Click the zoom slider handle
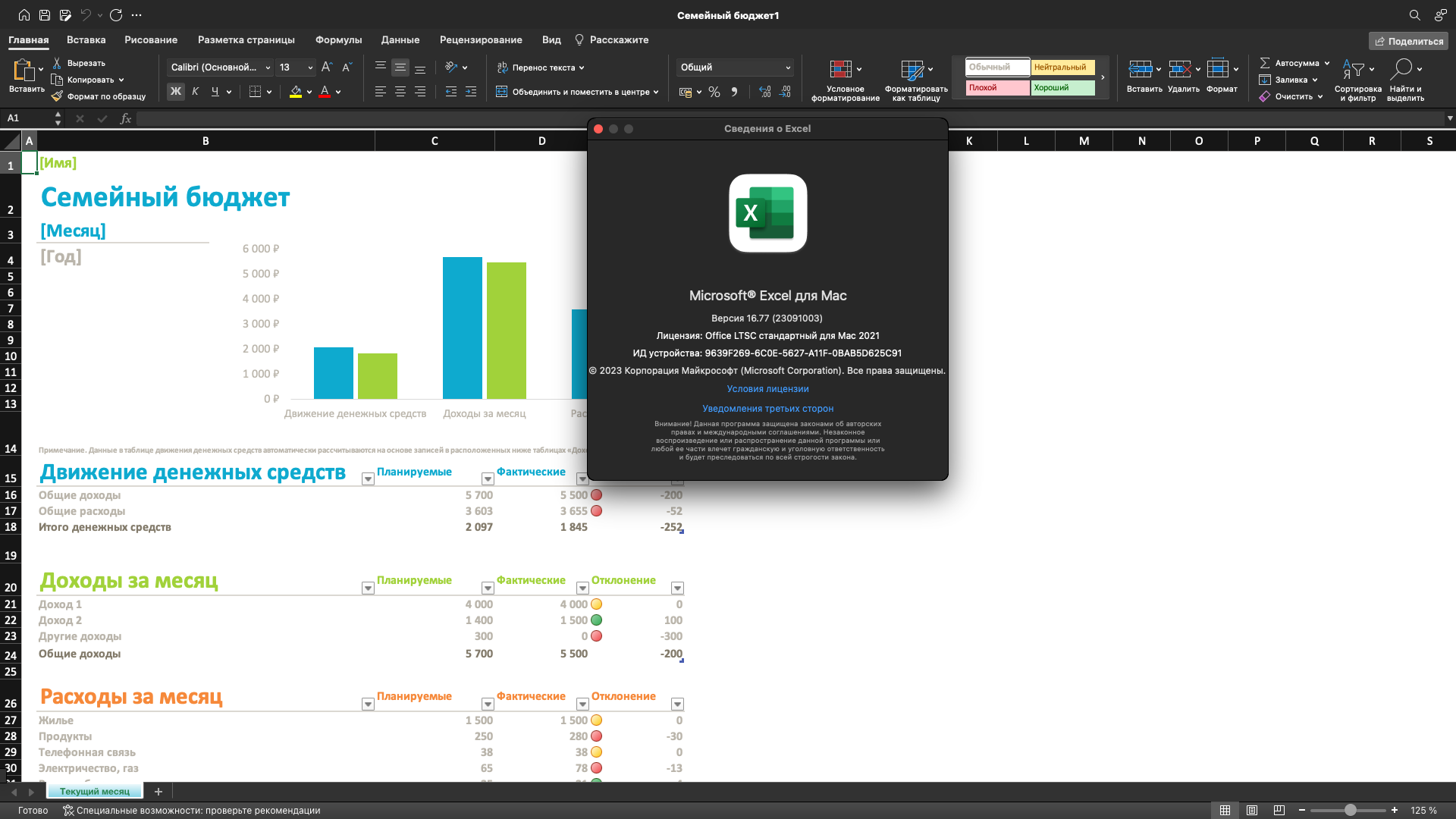1456x819 pixels. point(1350,810)
